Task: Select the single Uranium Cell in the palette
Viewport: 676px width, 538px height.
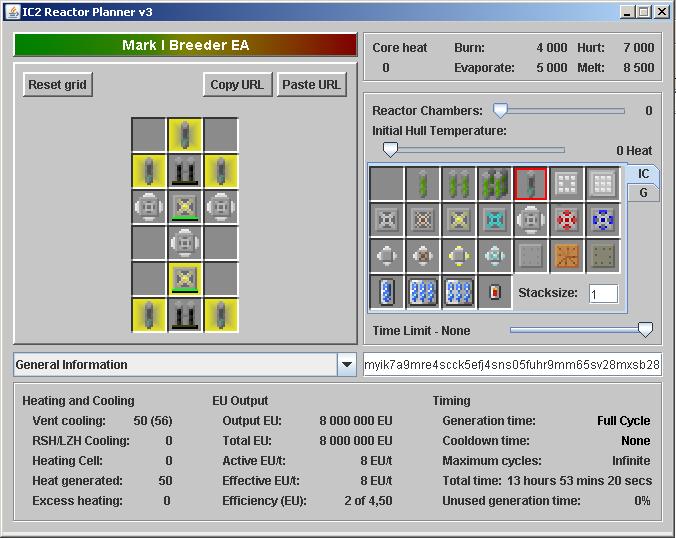Action: pyautogui.click(x=422, y=184)
